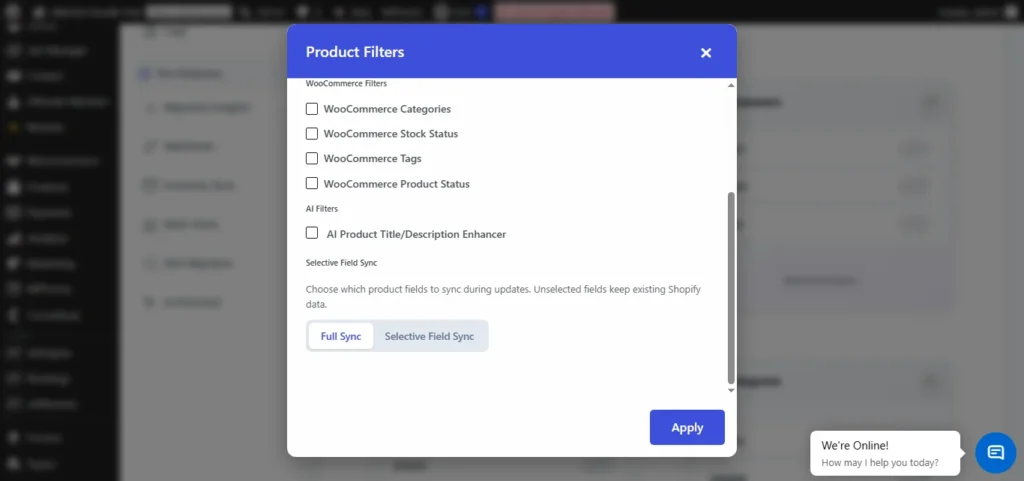Toggle the WooCommerce Product Status checkbox
Viewport: 1024px width, 481px height.
[312, 183]
